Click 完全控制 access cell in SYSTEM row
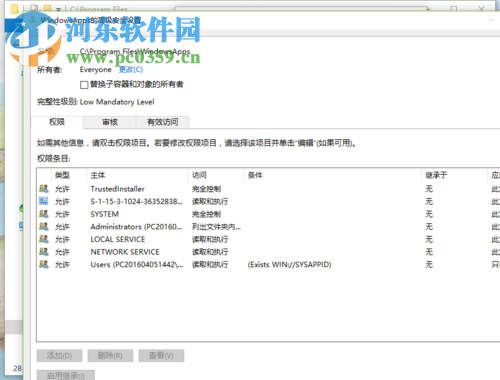The width and height of the screenshot is (500, 380). [206, 214]
